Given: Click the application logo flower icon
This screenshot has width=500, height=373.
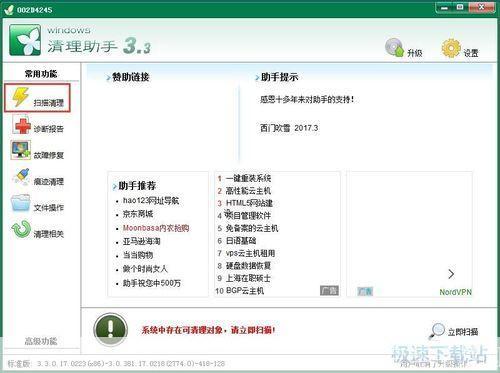Looking at the screenshot, I should pyautogui.click(x=25, y=40).
